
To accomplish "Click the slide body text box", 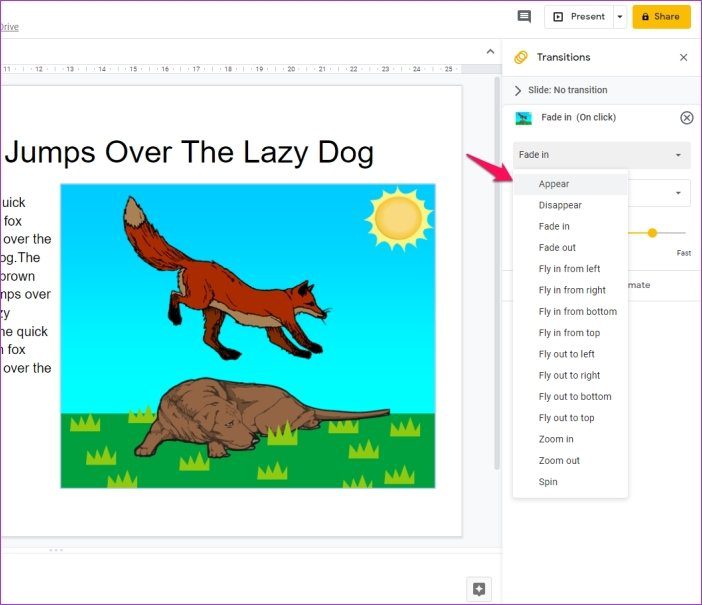I will pos(26,285).
